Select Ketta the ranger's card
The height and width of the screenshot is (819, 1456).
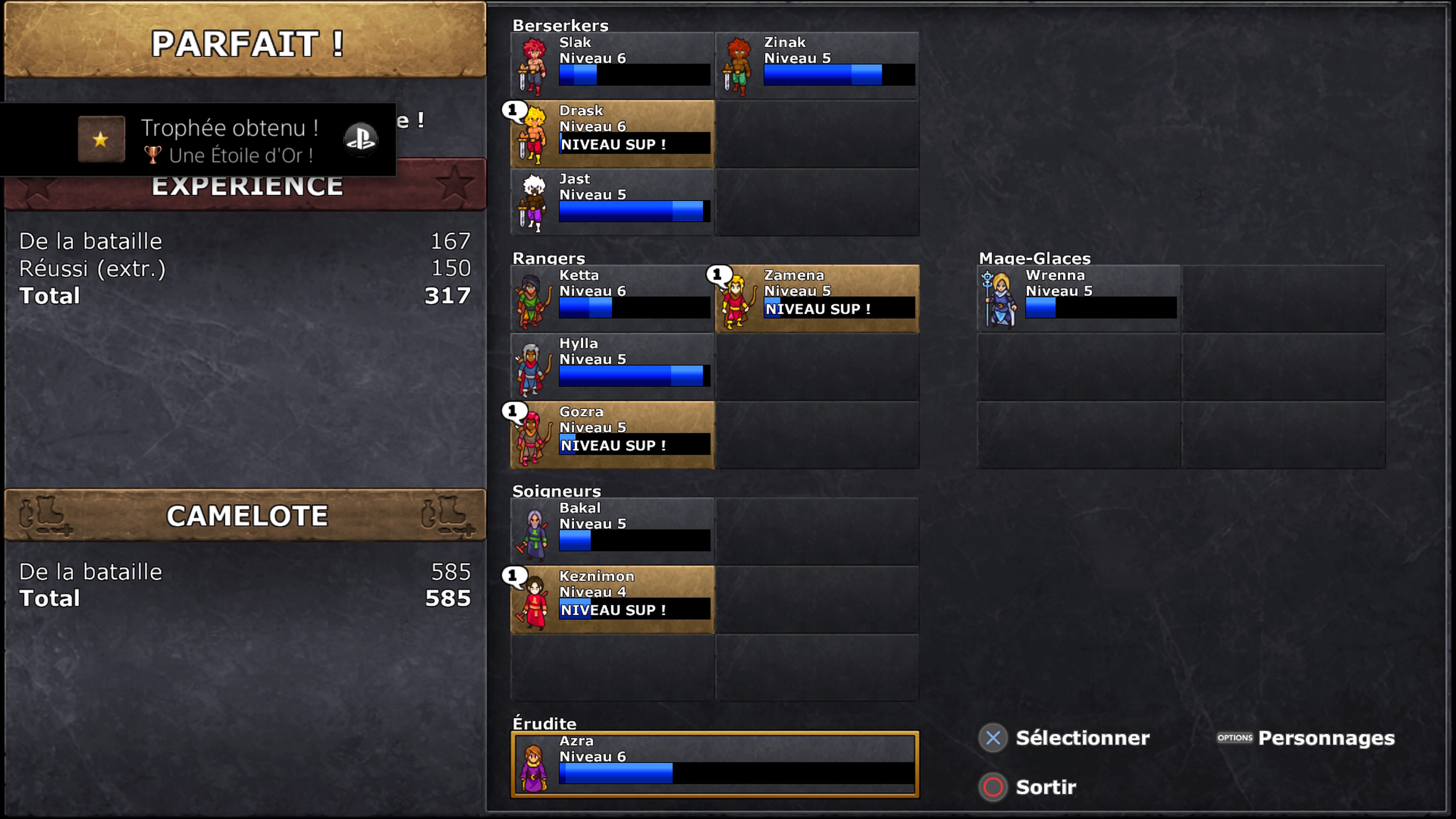(612, 298)
